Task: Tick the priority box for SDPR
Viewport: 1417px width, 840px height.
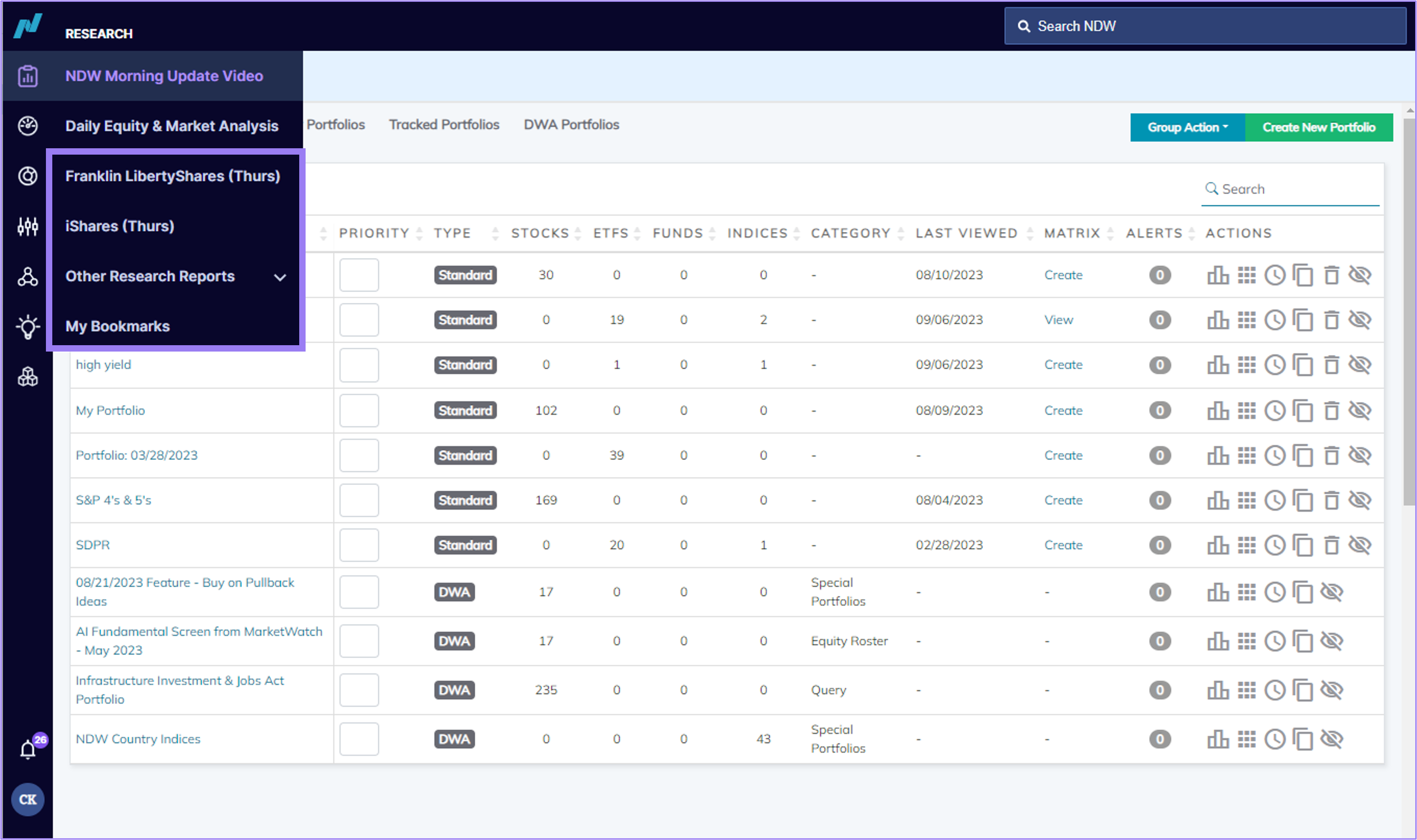Action: click(359, 545)
